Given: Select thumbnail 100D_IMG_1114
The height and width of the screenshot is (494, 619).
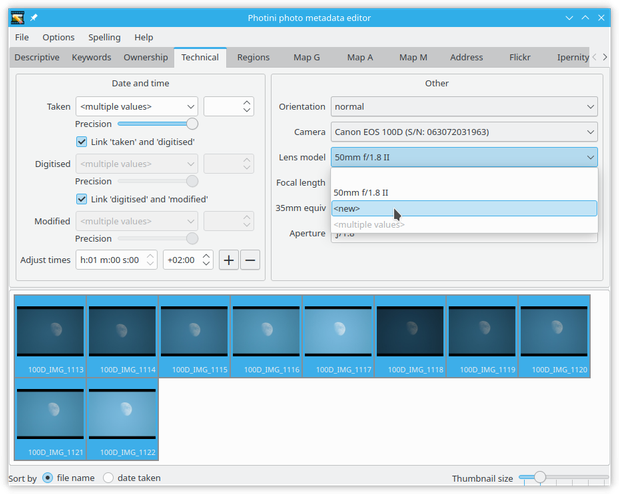Looking at the screenshot, I should (122, 336).
